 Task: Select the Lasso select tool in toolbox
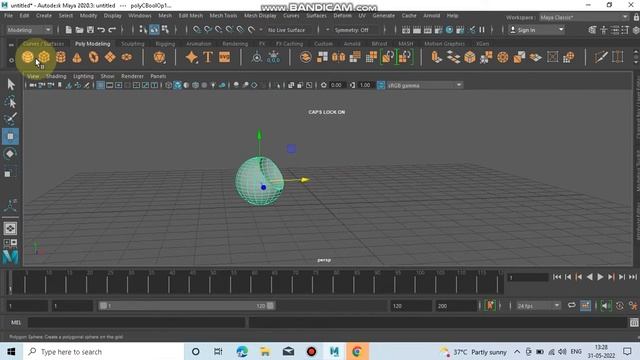point(11,102)
